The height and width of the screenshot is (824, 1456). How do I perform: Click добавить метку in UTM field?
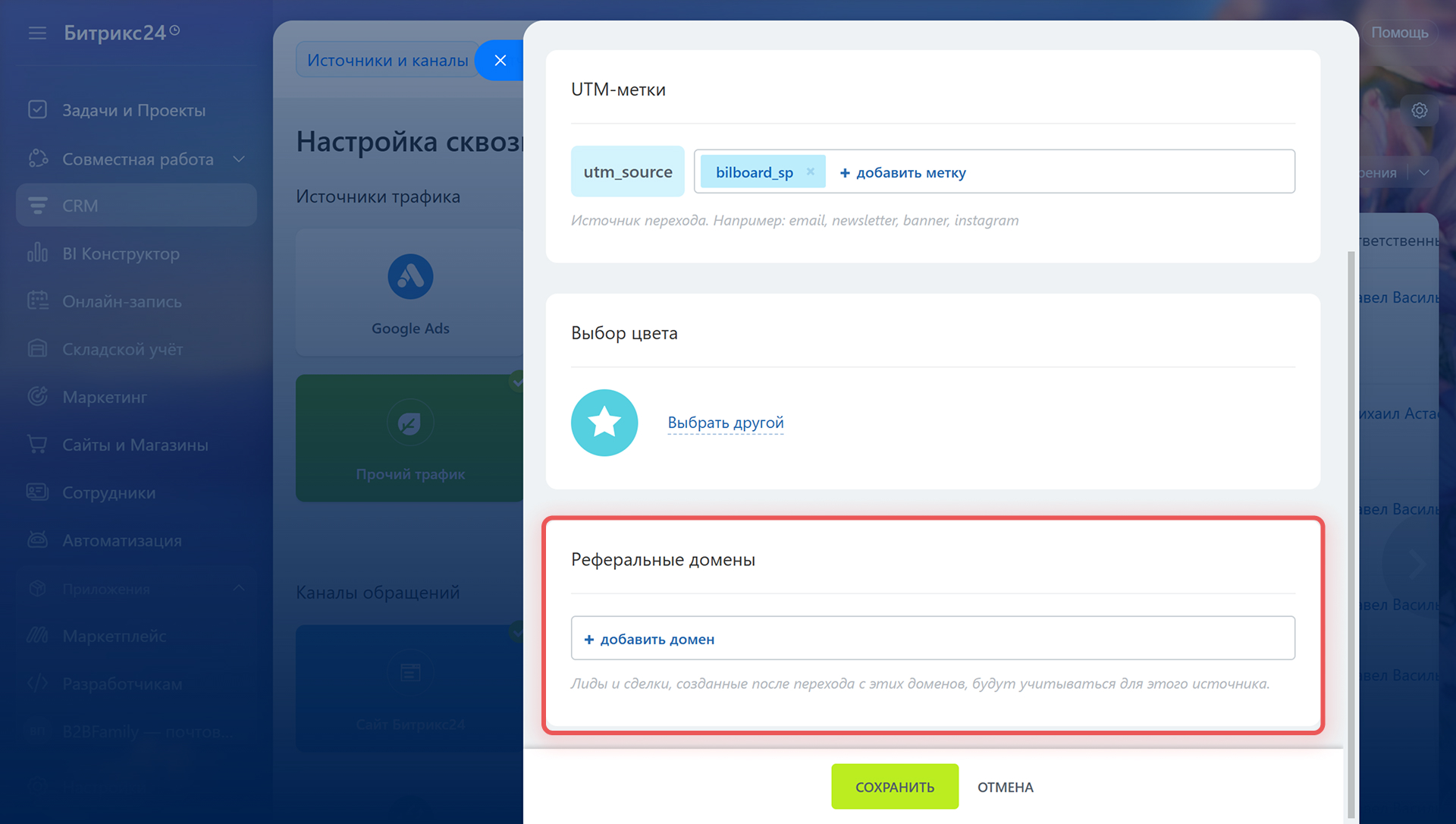(902, 172)
